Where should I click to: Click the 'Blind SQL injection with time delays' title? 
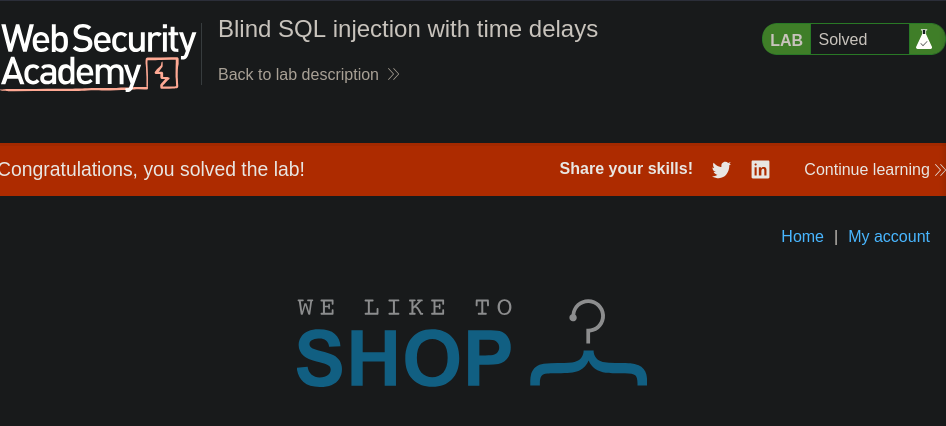point(408,29)
